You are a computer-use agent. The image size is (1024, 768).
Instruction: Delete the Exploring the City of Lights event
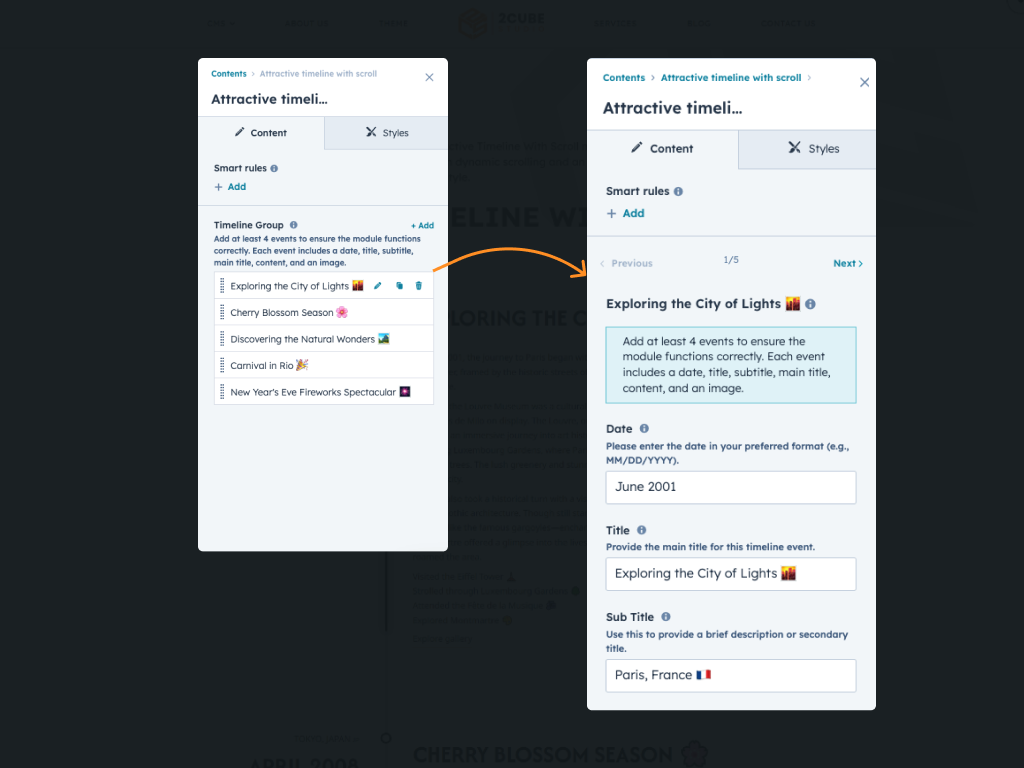(419, 286)
